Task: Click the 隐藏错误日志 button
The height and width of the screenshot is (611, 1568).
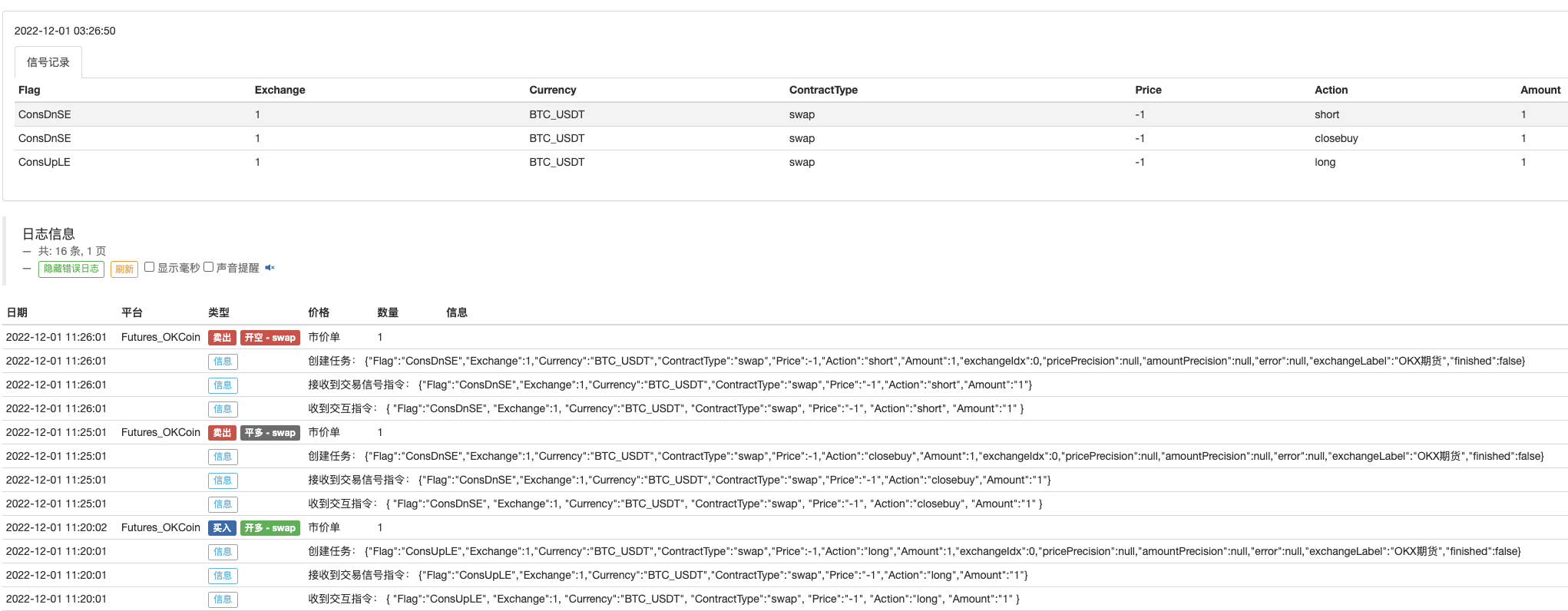Action: (71, 269)
